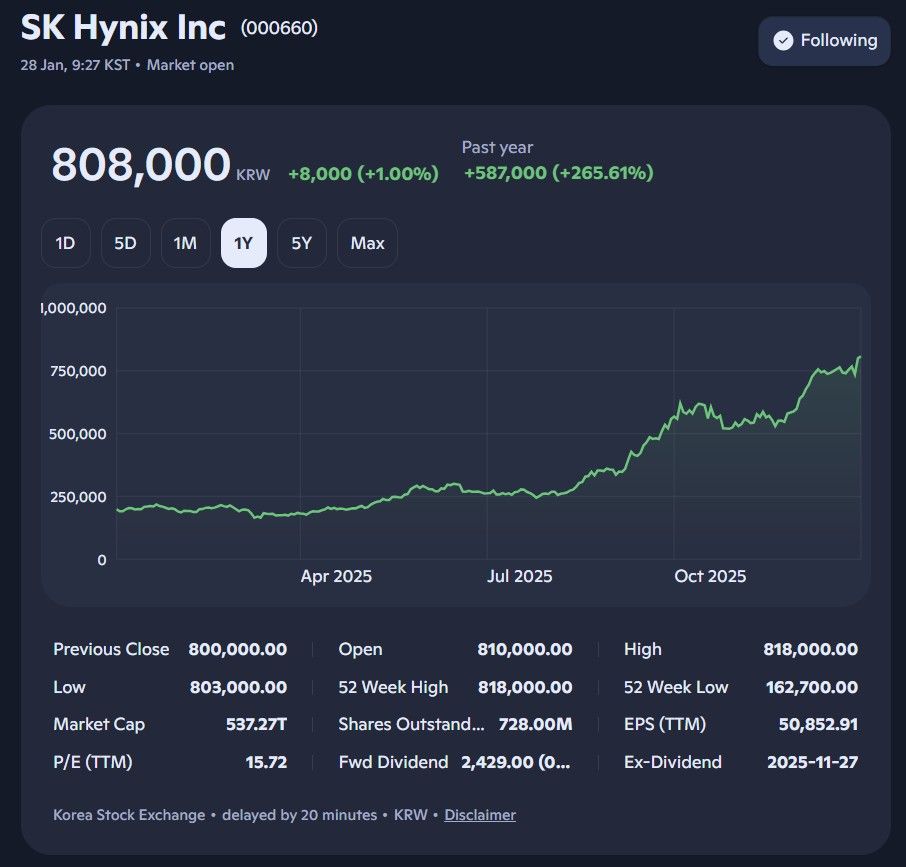Click Previous Close value 800,000.00
The height and width of the screenshot is (867, 906).
(237, 649)
